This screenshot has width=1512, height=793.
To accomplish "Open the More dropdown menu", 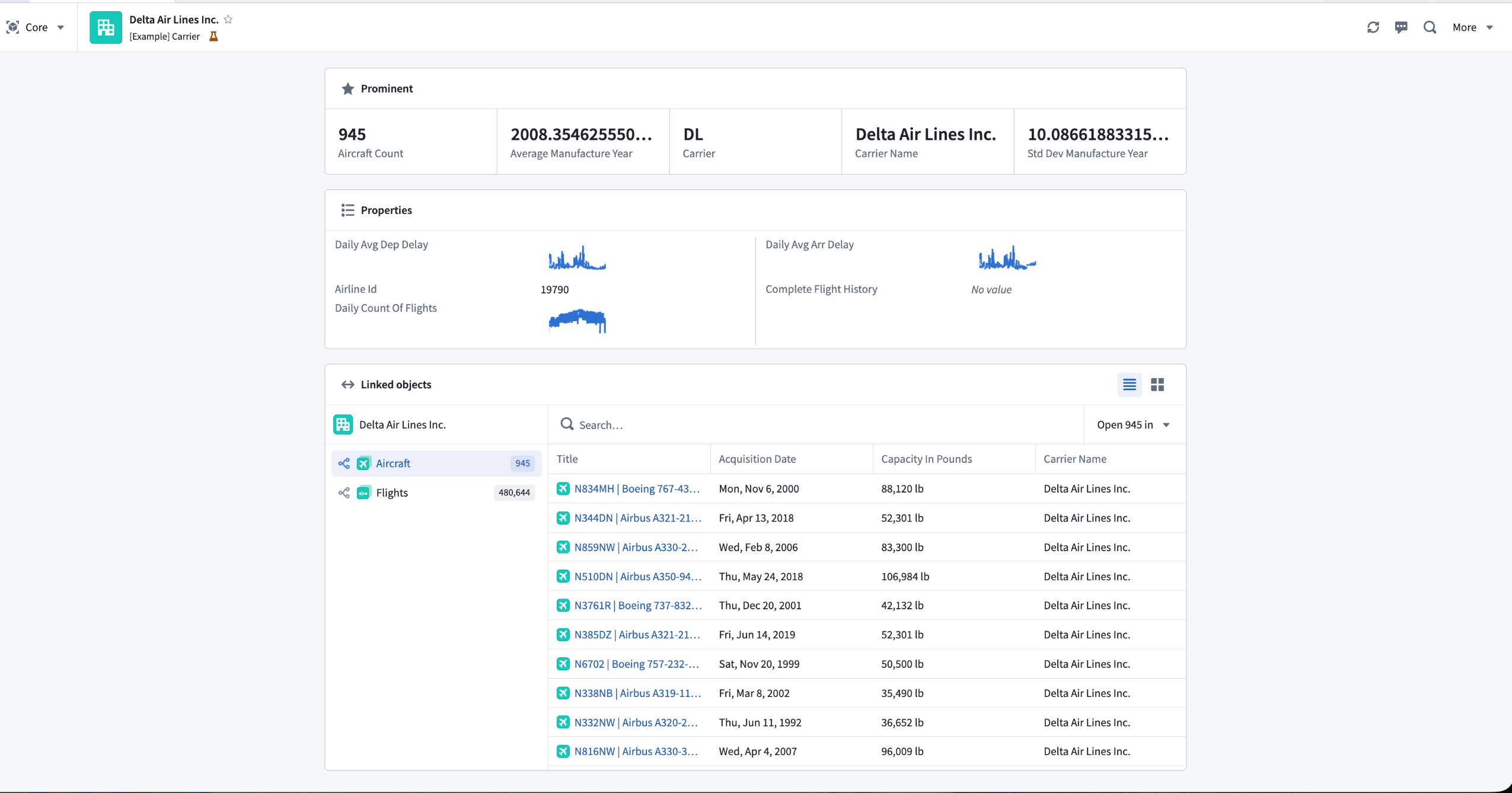I will 1472,27.
